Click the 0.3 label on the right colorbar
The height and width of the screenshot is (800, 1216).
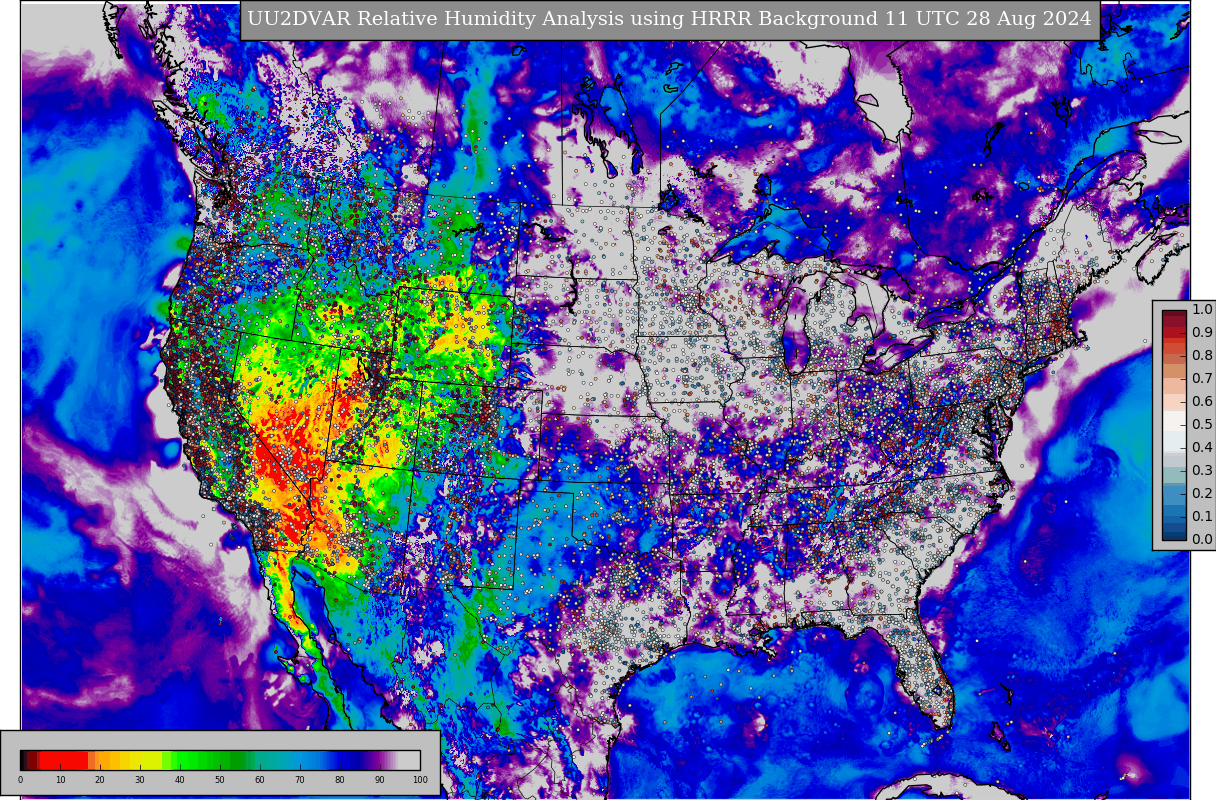pos(1202,470)
